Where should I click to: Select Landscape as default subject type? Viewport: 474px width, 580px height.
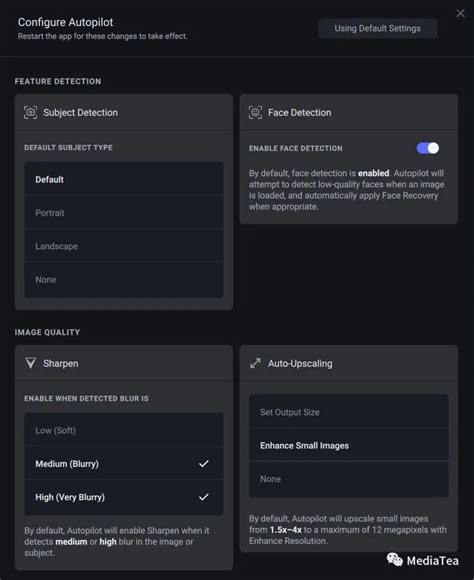124,246
